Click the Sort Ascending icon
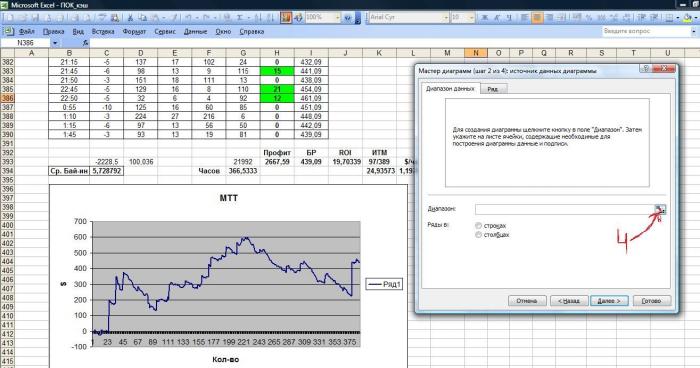This screenshot has width=700, height=368. pos(258,18)
